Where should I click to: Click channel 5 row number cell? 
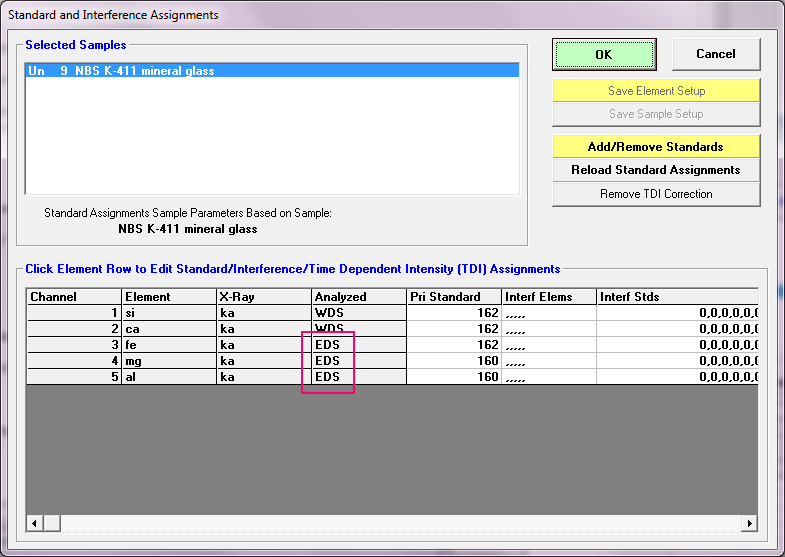[x=74, y=377]
